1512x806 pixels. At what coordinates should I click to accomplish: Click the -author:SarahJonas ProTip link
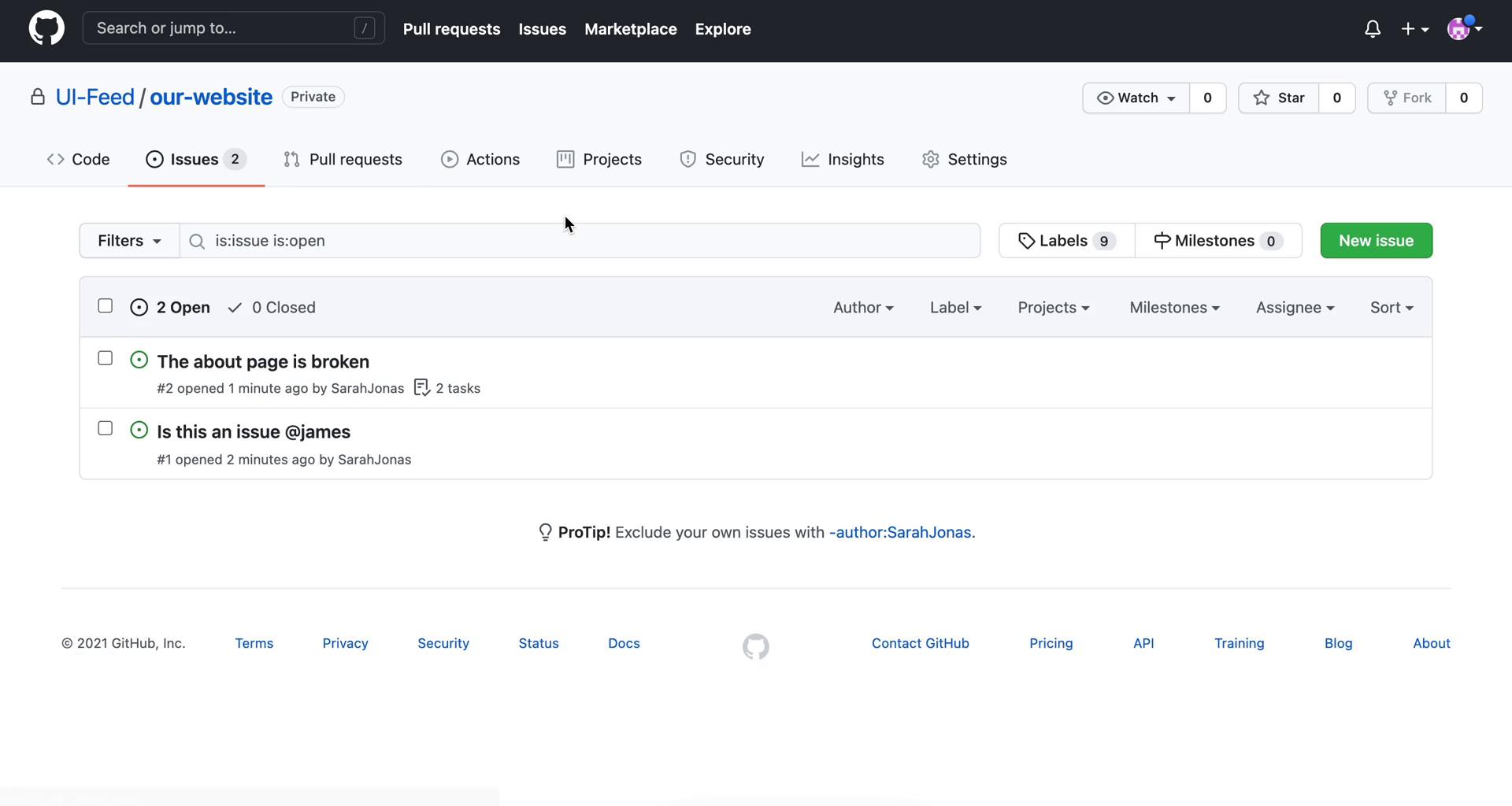[x=902, y=532]
